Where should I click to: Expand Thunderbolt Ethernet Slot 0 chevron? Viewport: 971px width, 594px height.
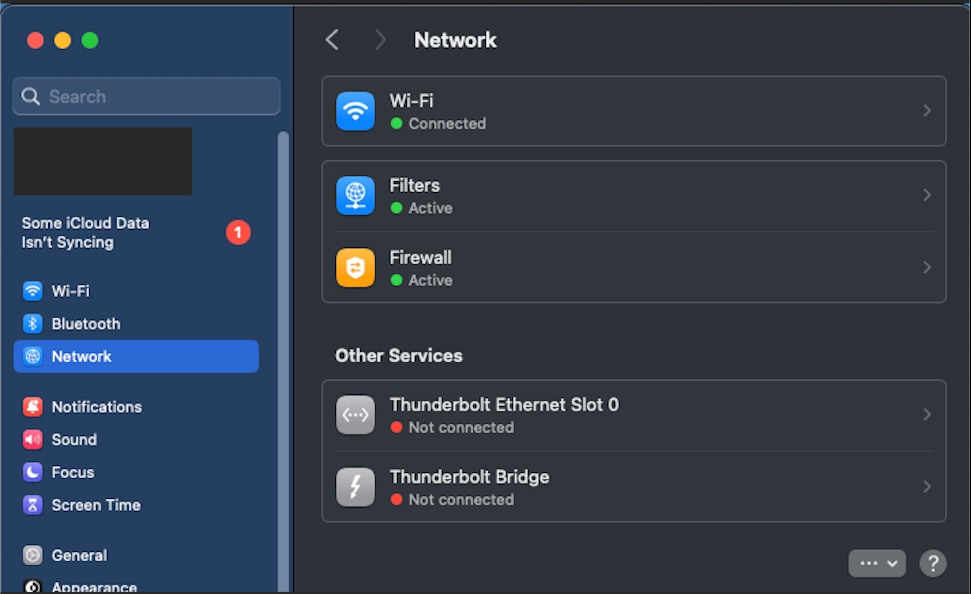coord(926,414)
